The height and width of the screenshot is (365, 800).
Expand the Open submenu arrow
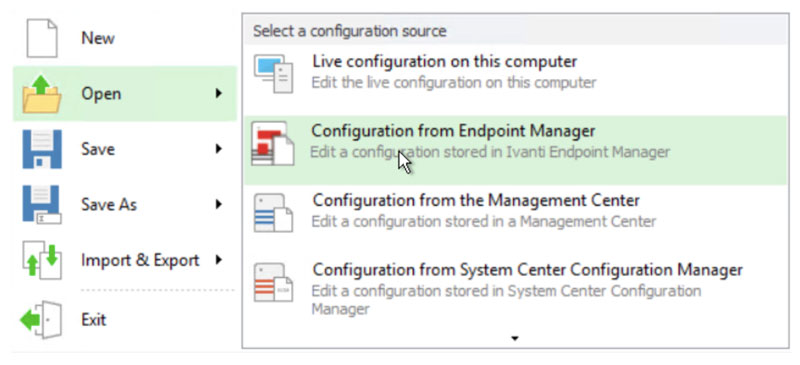218,93
